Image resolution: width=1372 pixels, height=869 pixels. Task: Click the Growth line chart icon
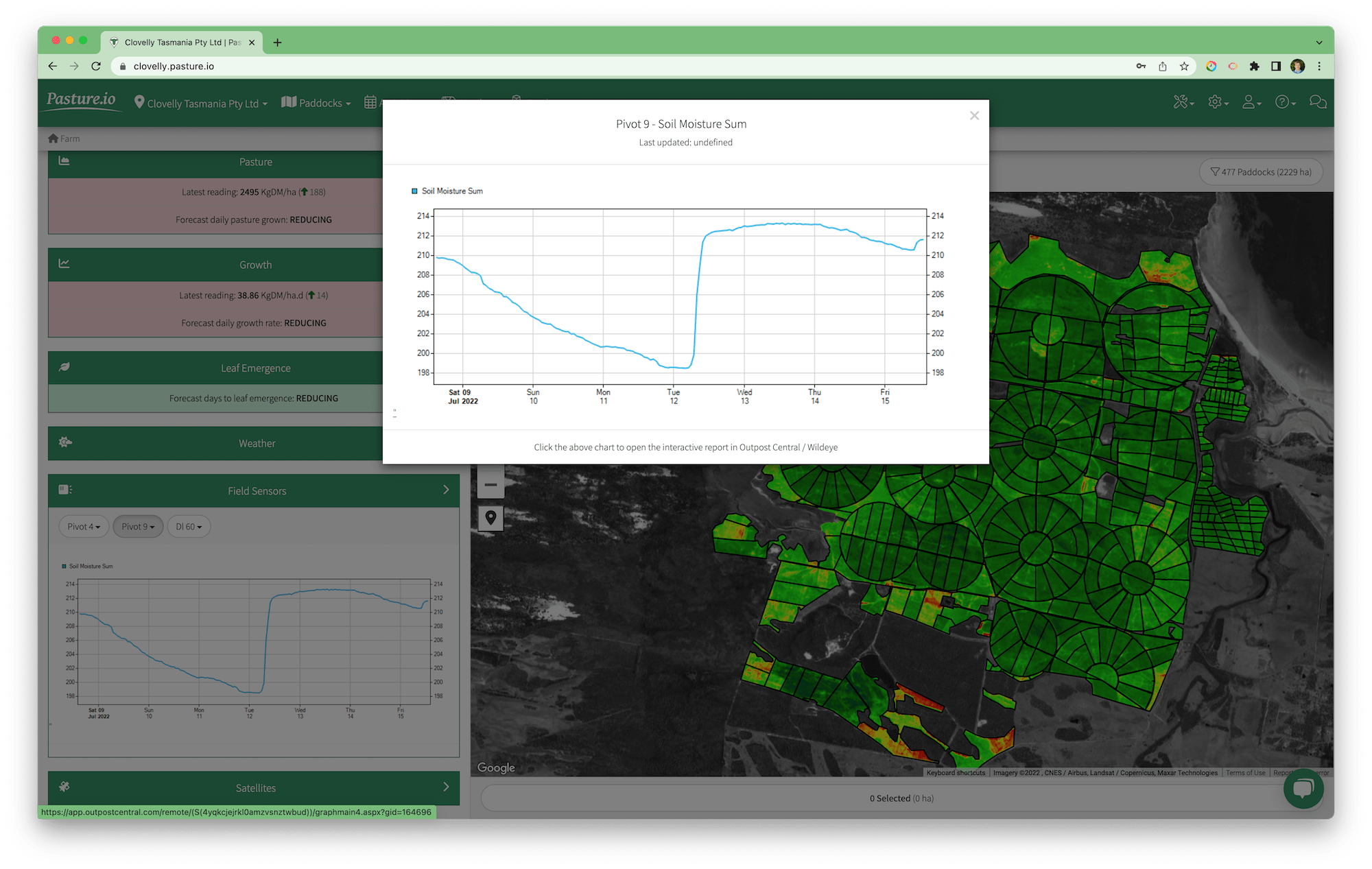pos(64,263)
